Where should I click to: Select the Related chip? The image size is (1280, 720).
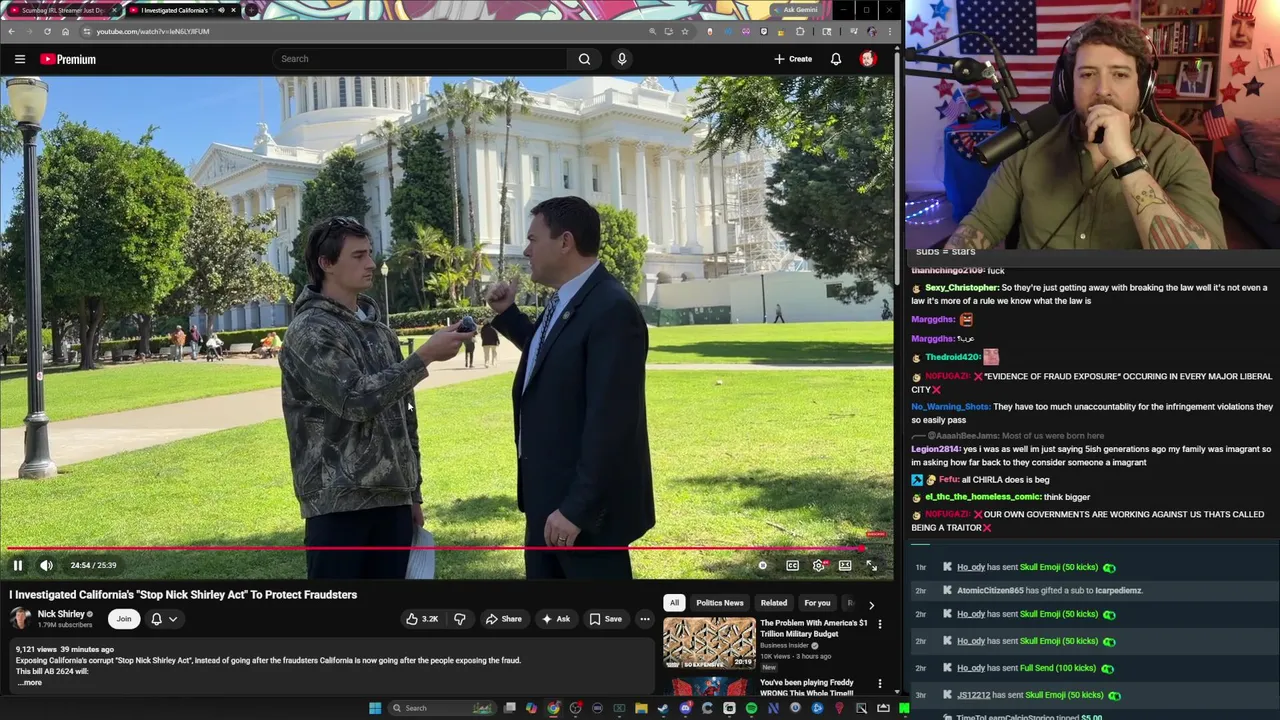coord(774,603)
